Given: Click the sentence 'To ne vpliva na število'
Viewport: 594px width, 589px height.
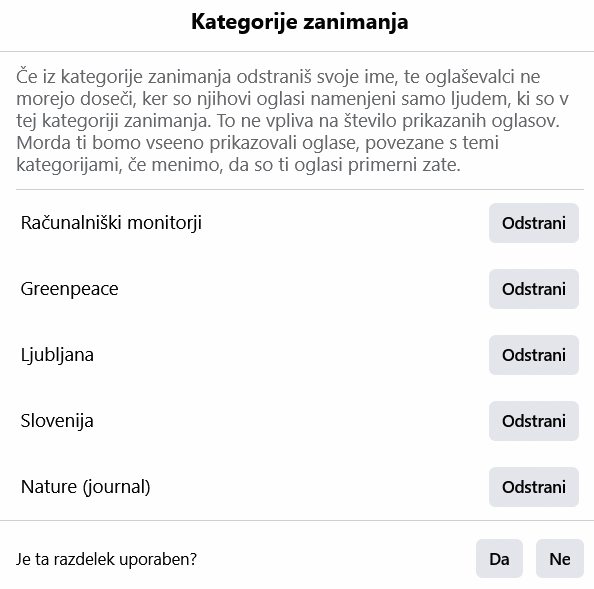Looking at the screenshot, I should point(388,121).
